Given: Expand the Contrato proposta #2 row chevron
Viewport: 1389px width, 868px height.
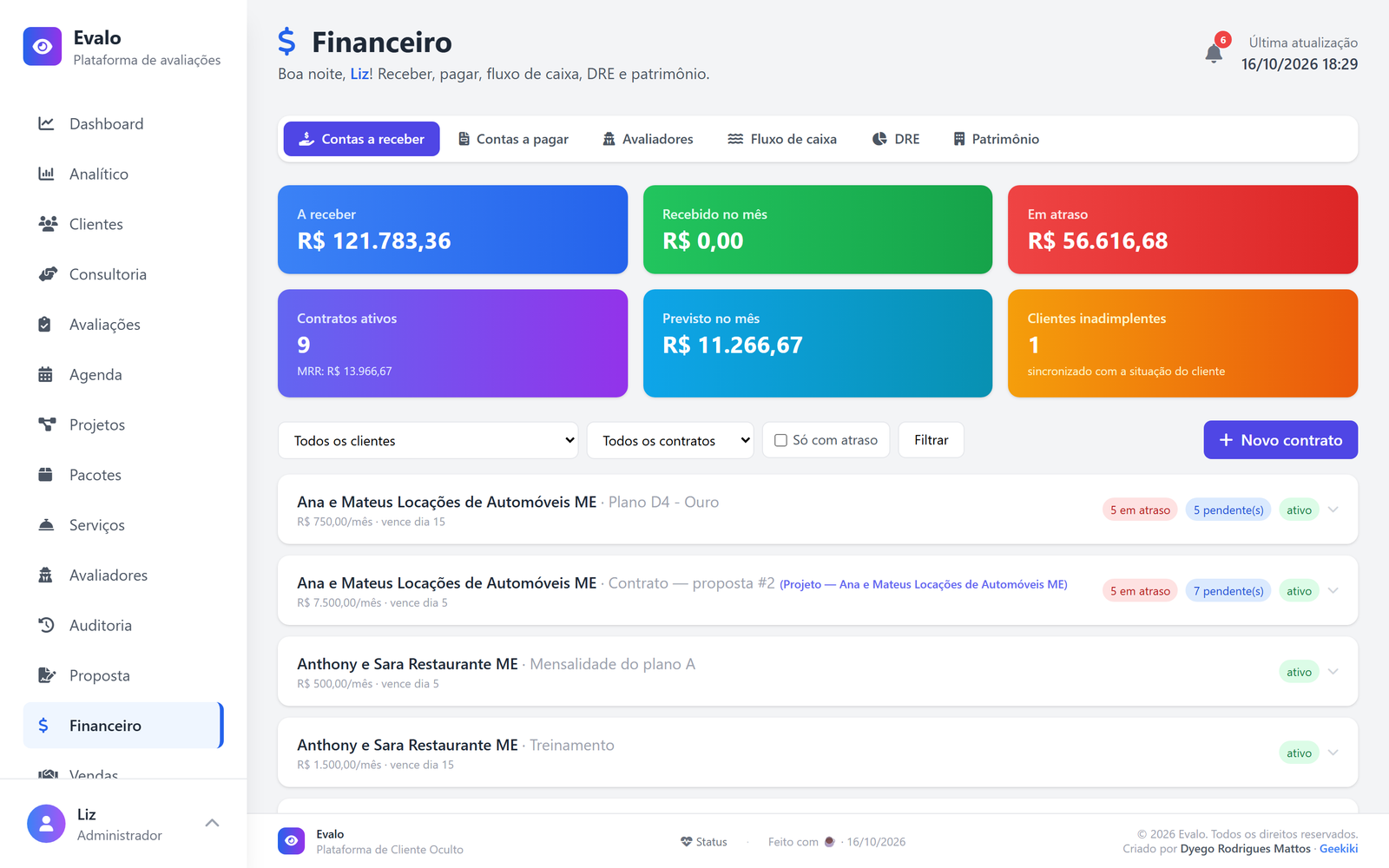Looking at the screenshot, I should pyautogui.click(x=1333, y=590).
